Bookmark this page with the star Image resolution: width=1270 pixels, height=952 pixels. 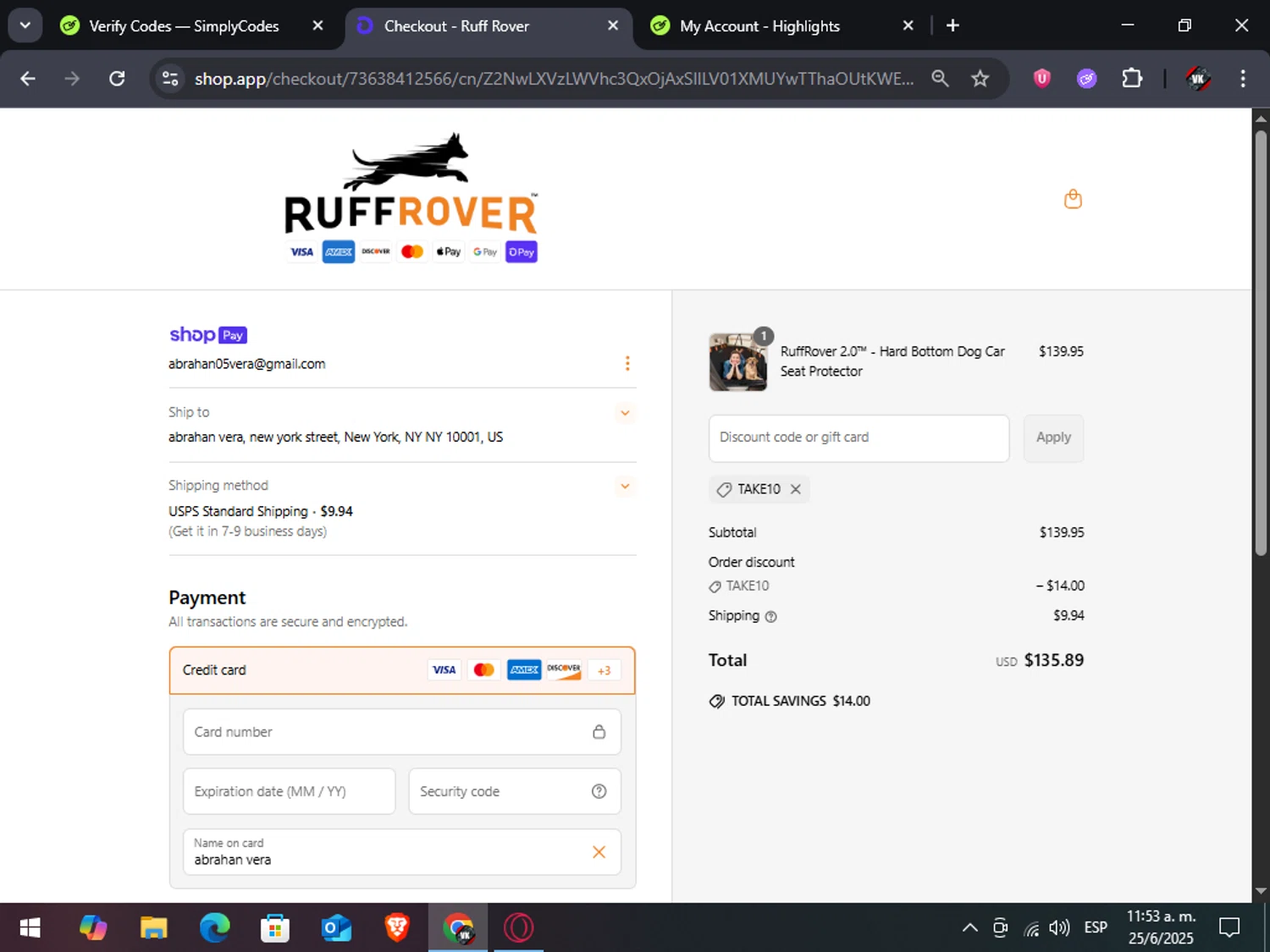coord(980,79)
